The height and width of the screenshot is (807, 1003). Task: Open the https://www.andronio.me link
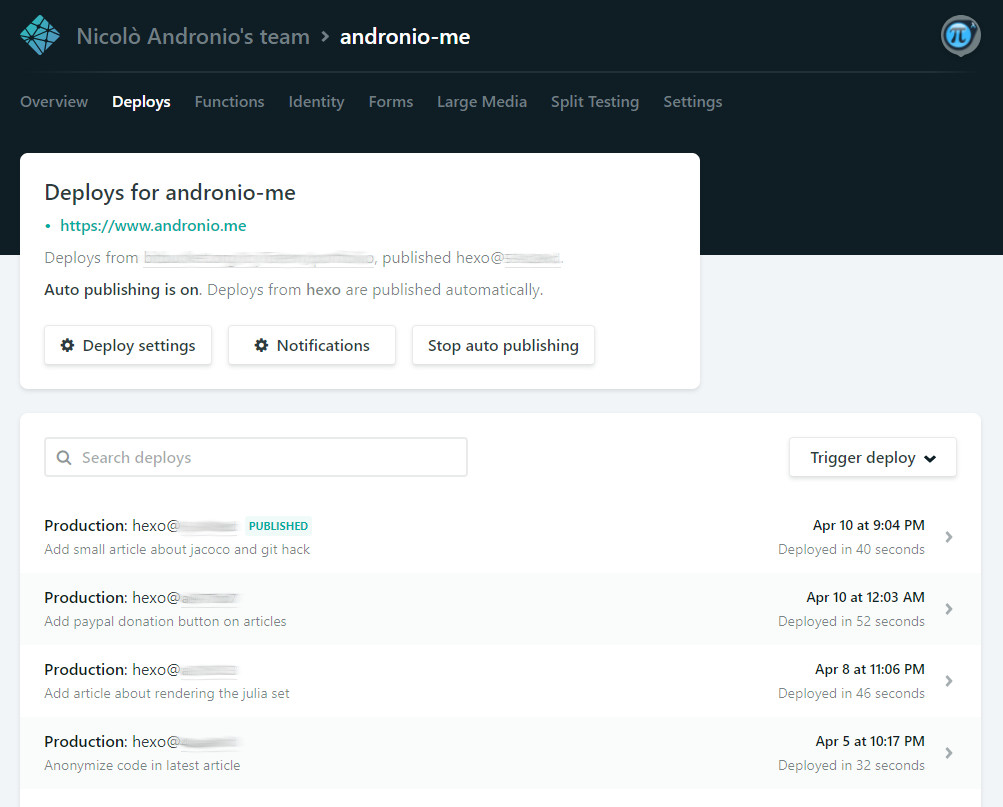coord(153,225)
